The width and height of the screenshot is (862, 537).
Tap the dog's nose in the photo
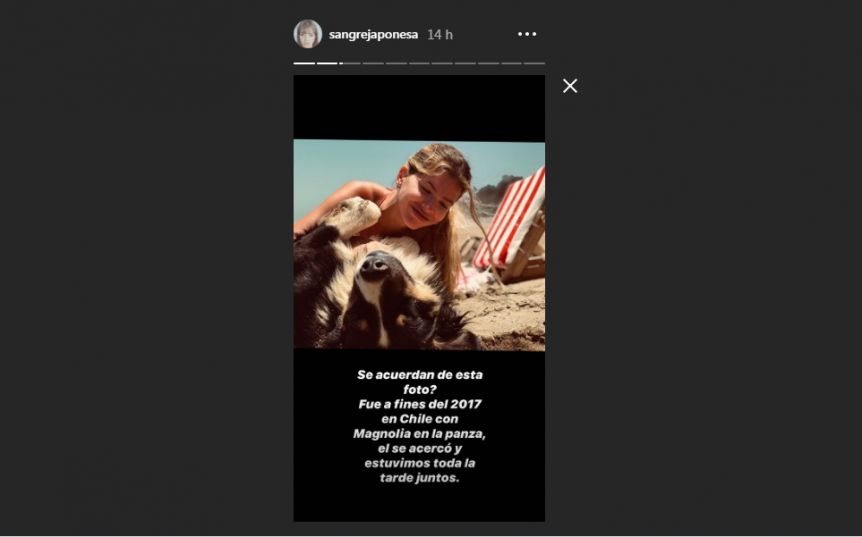[x=375, y=264]
